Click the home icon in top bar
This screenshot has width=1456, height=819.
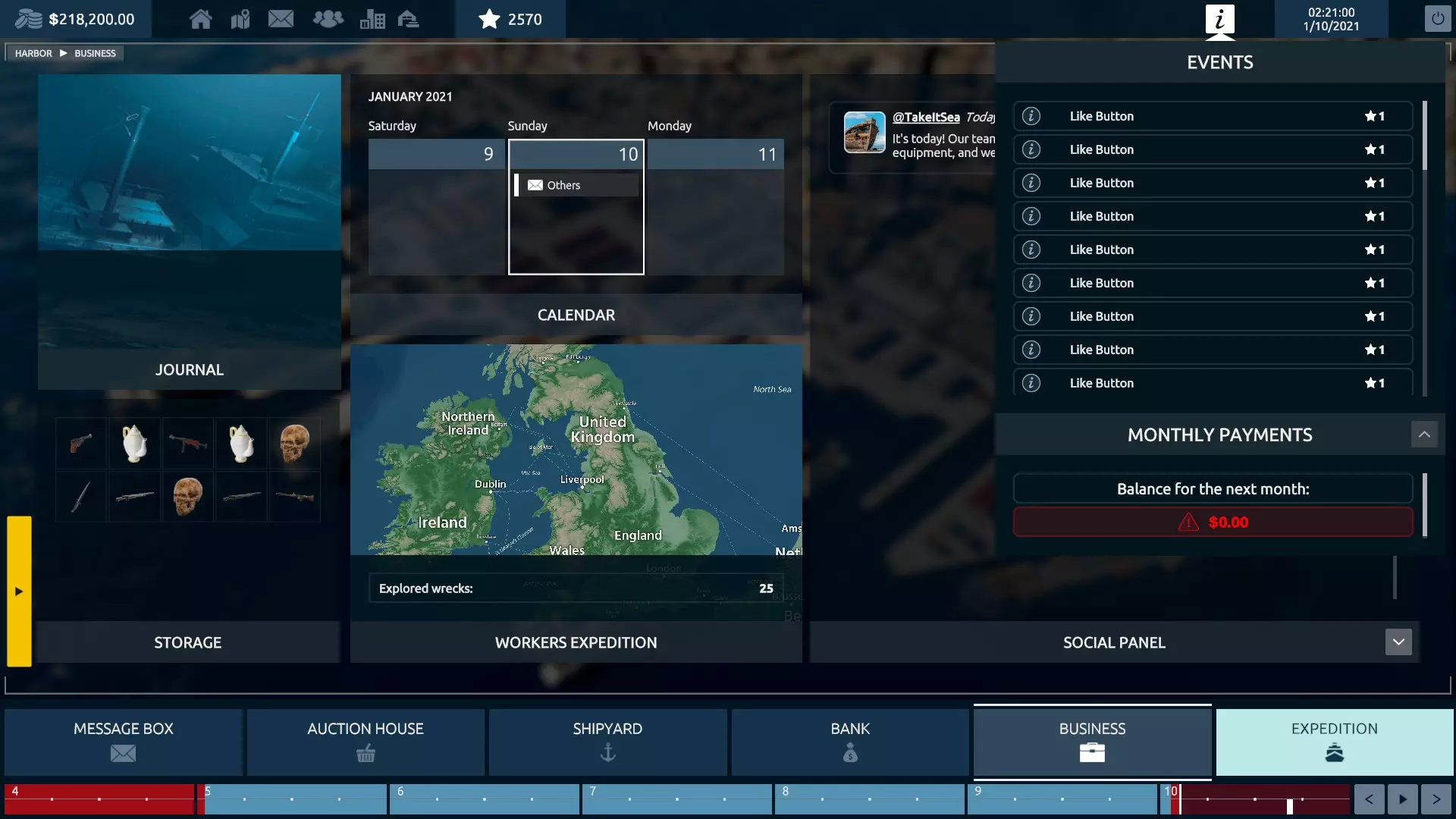(x=200, y=19)
